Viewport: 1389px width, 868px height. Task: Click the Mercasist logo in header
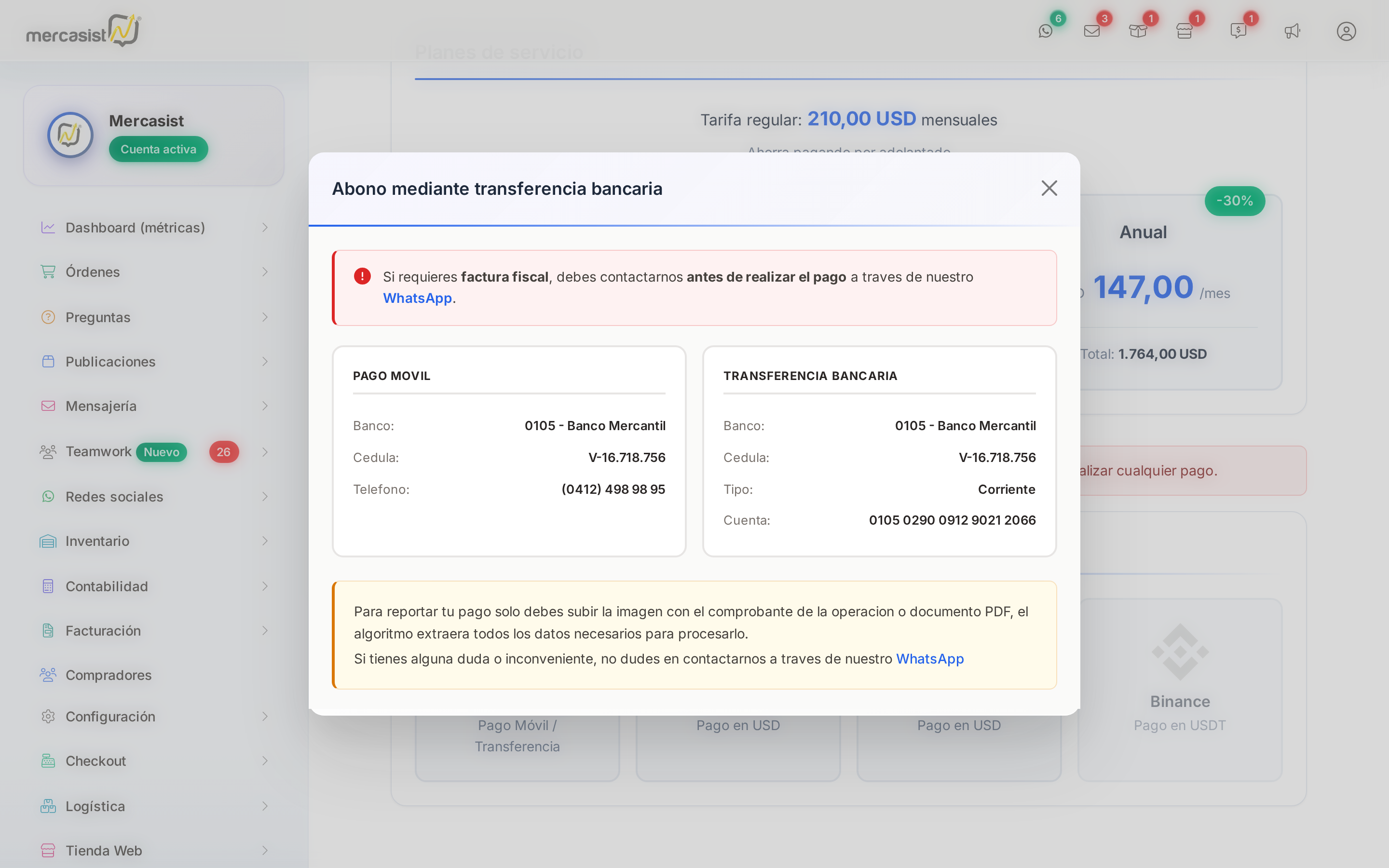[x=84, y=30]
